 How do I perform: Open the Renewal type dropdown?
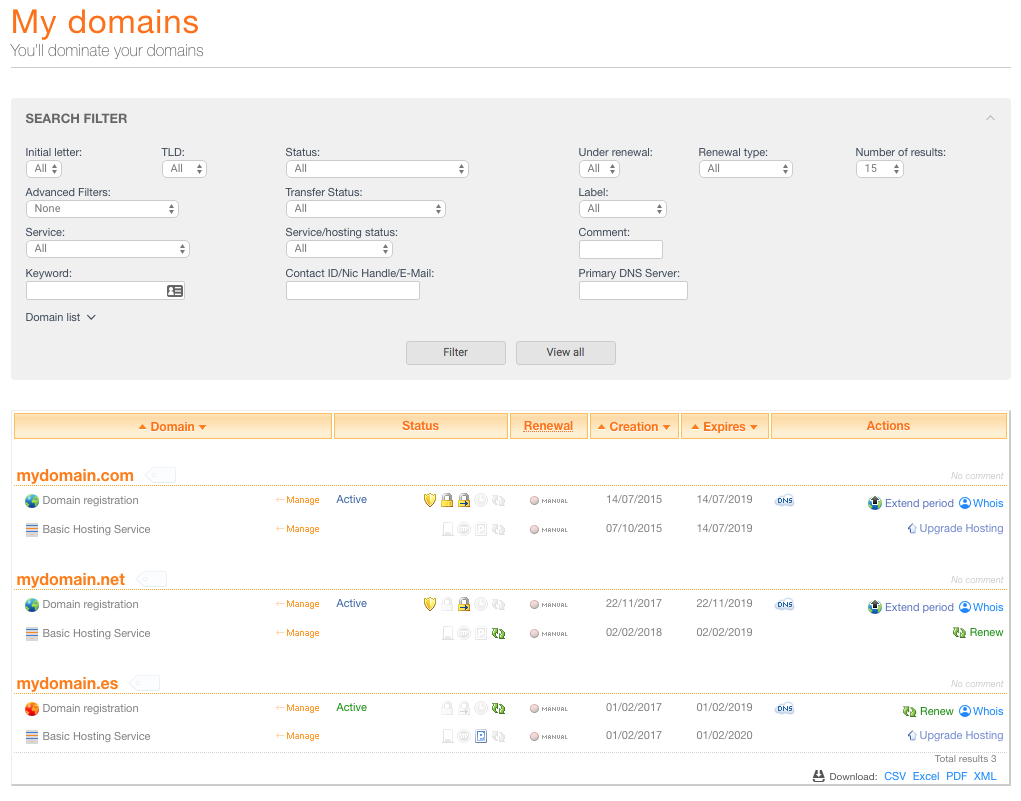pos(745,169)
